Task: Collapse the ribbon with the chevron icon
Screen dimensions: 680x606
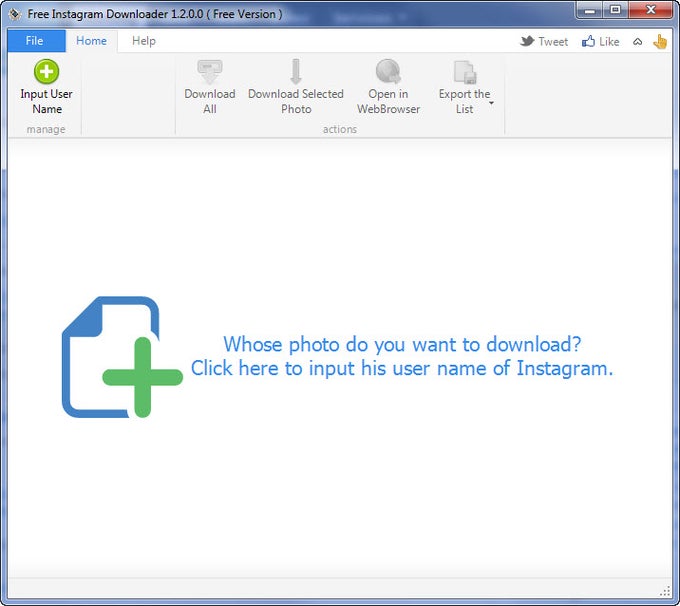Action: [638, 42]
